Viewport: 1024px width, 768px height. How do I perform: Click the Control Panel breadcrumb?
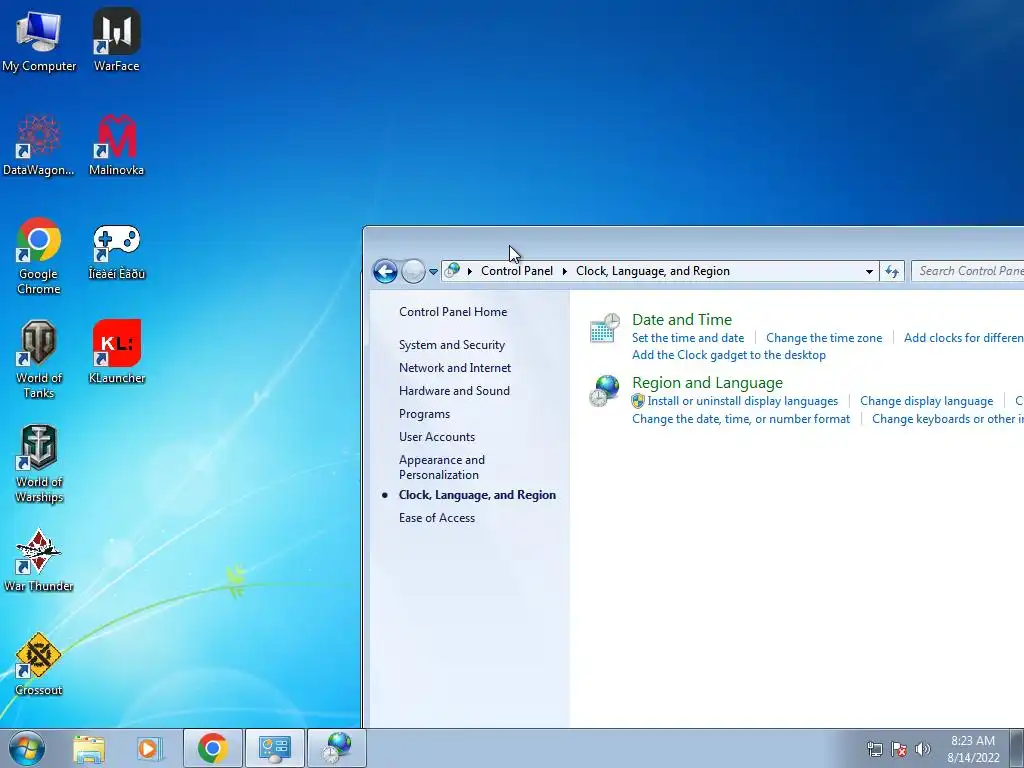[517, 271]
